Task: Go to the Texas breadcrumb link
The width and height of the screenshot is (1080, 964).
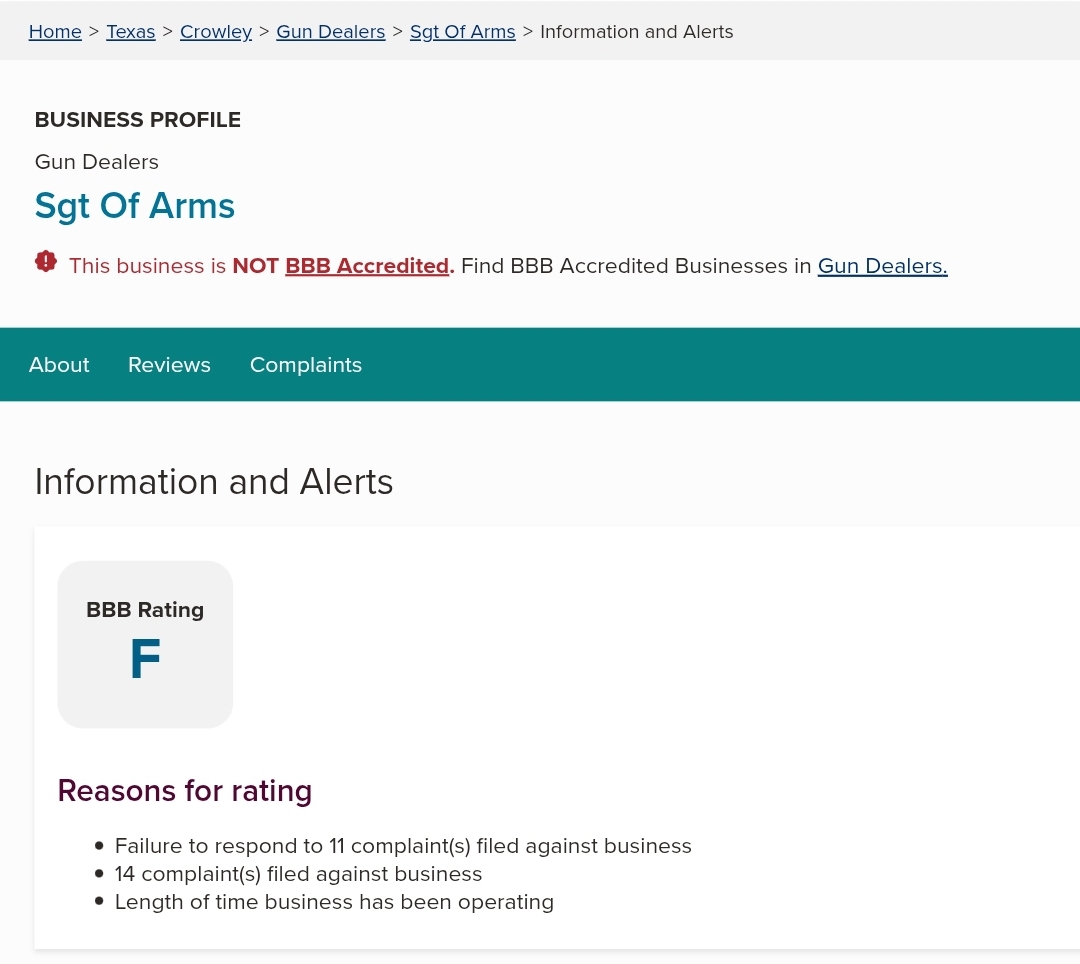Action: (x=131, y=32)
